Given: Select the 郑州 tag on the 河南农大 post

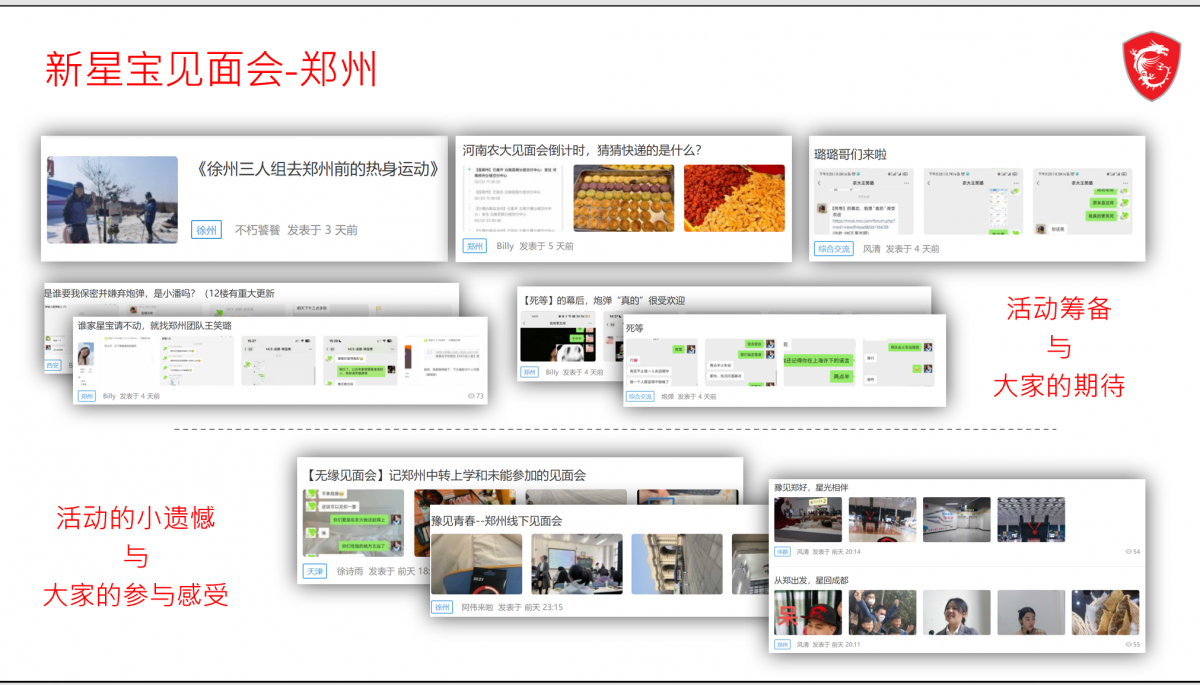Looking at the screenshot, I should [x=474, y=246].
